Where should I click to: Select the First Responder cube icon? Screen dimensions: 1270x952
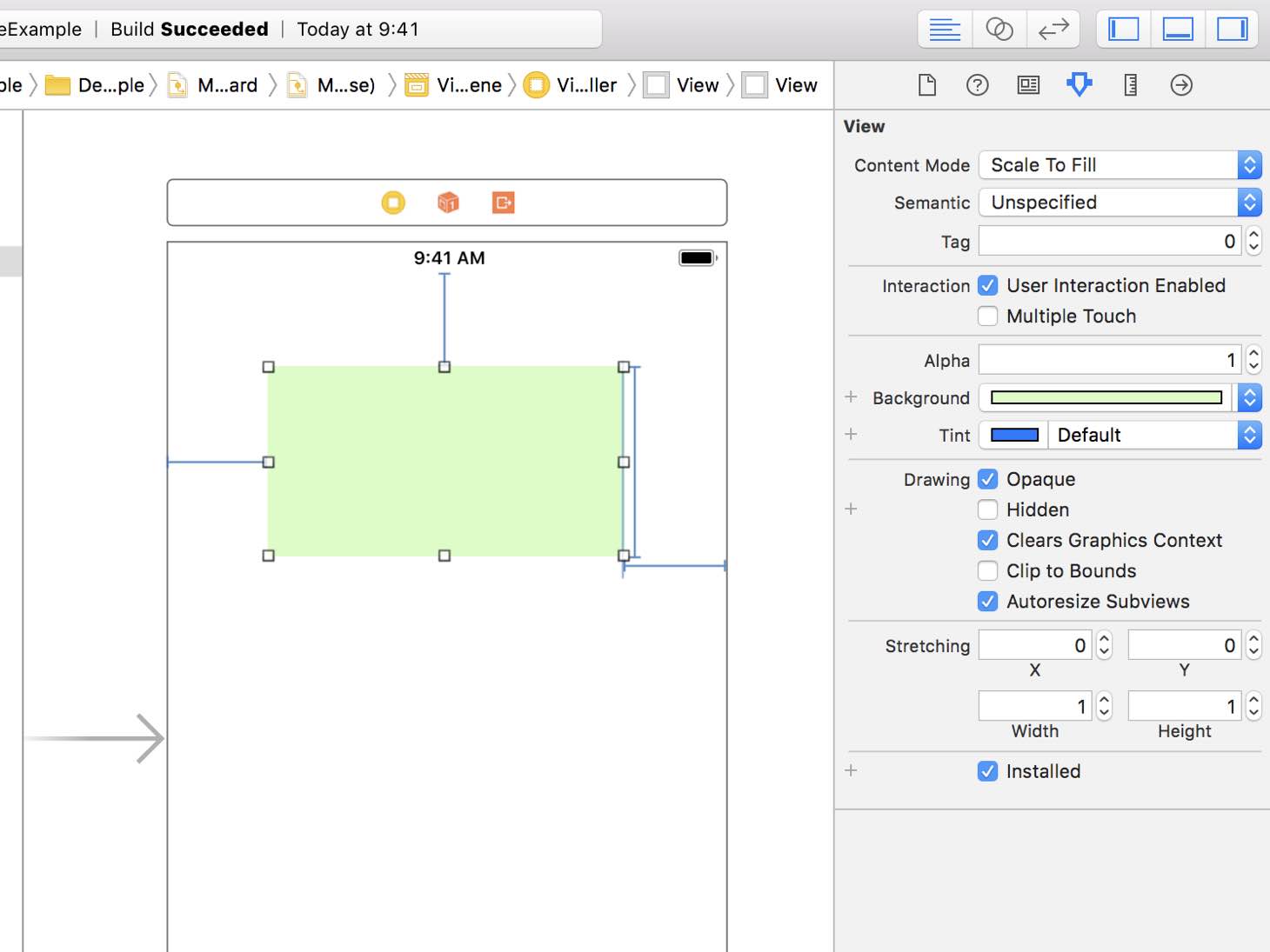(x=448, y=203)
